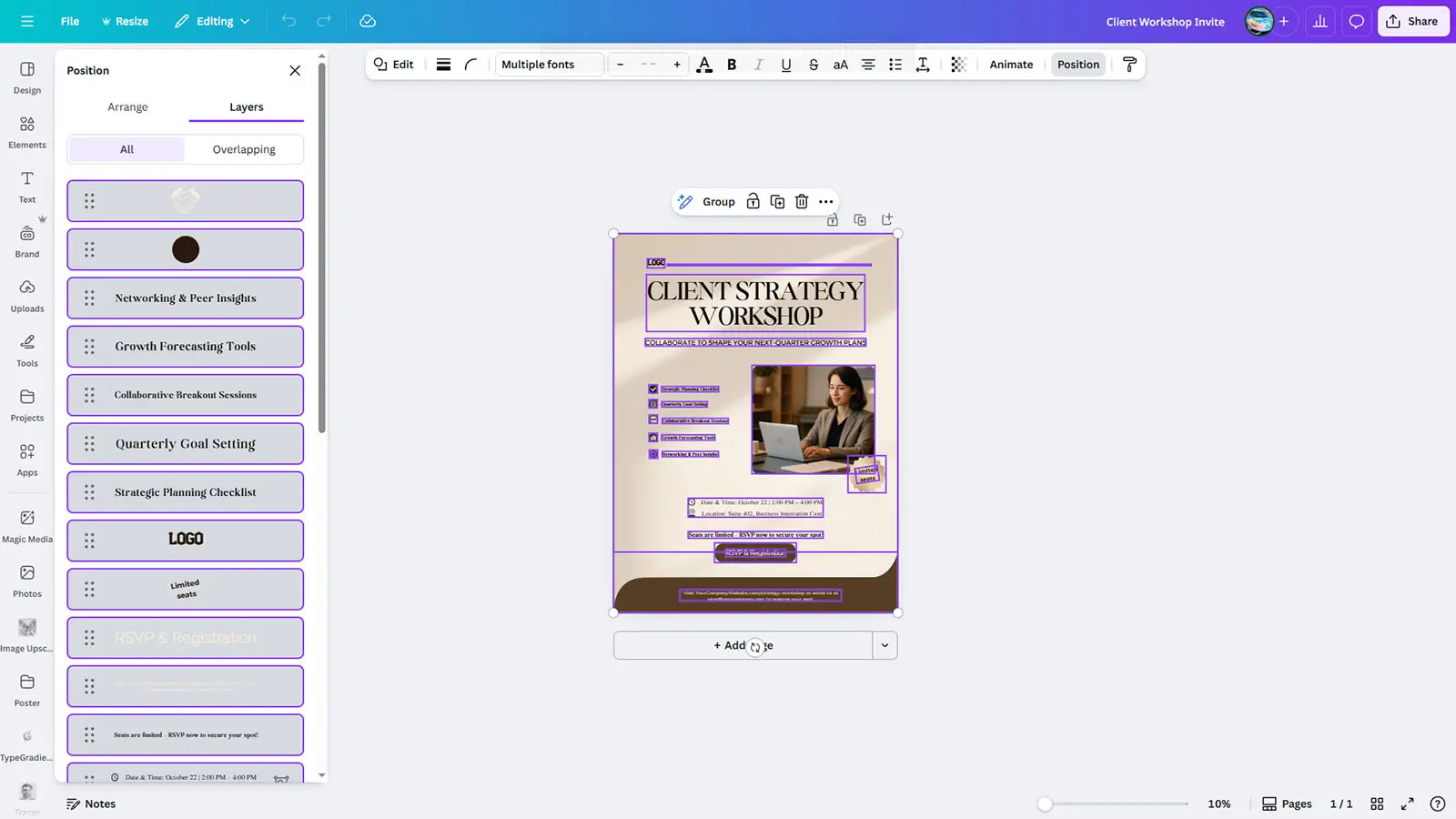Viewport: 1456px width, 819px height.
Task: Toggle underline text formatting
Action: [786, 65]
